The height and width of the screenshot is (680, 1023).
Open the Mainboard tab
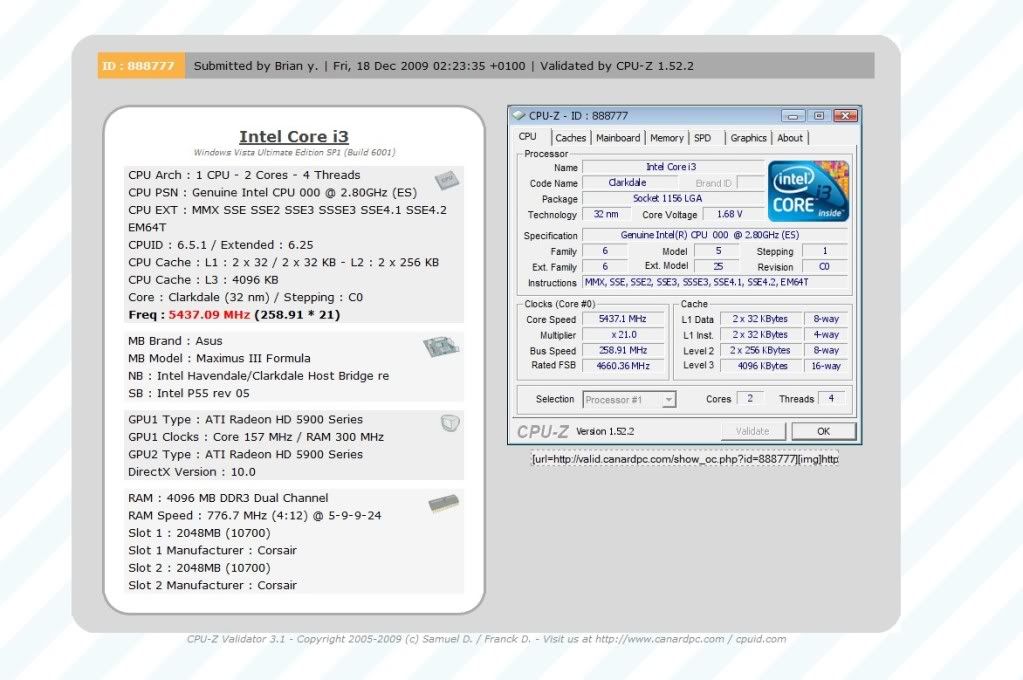coord(617,138)
